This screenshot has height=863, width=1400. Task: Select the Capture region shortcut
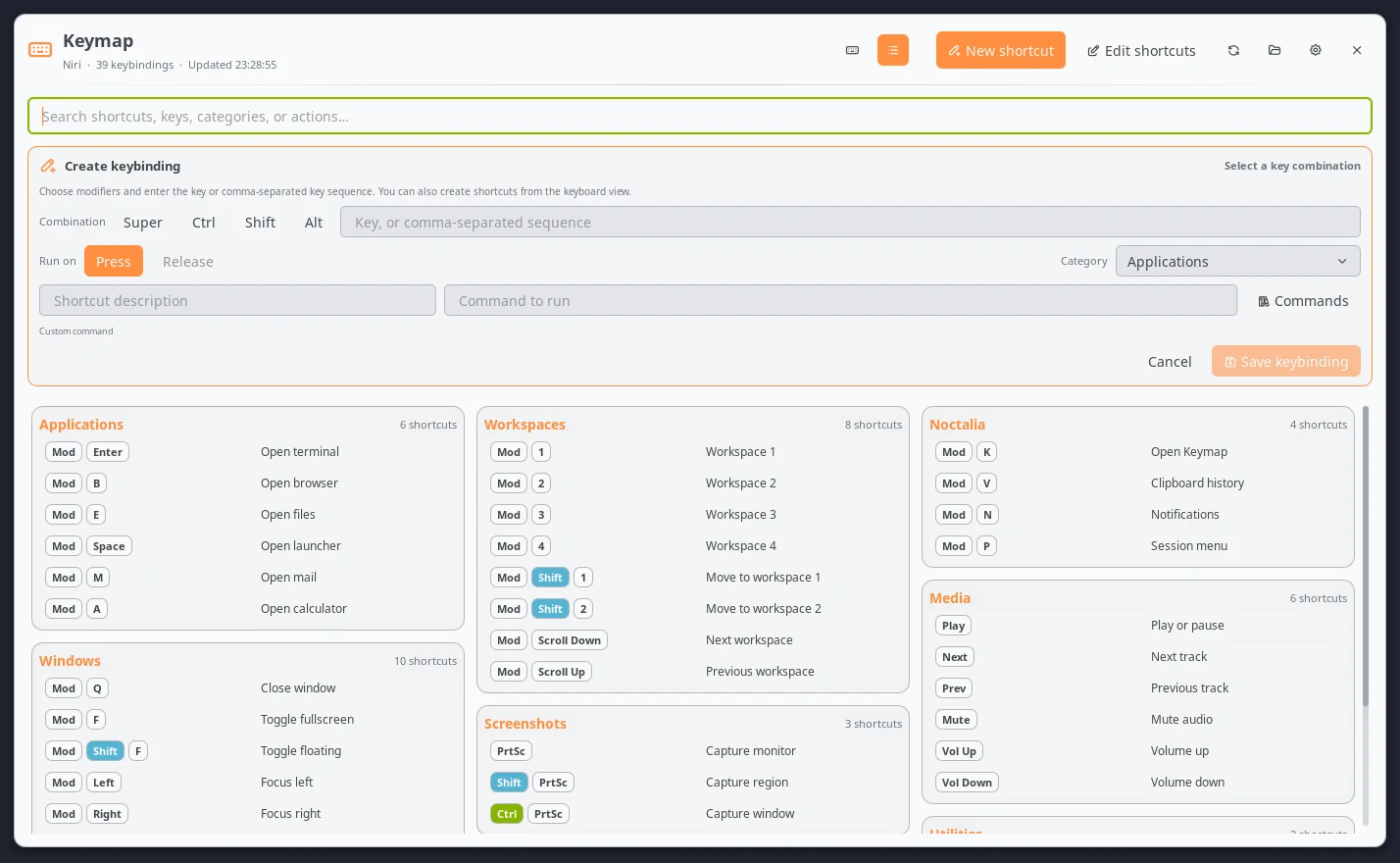[693, 783]
